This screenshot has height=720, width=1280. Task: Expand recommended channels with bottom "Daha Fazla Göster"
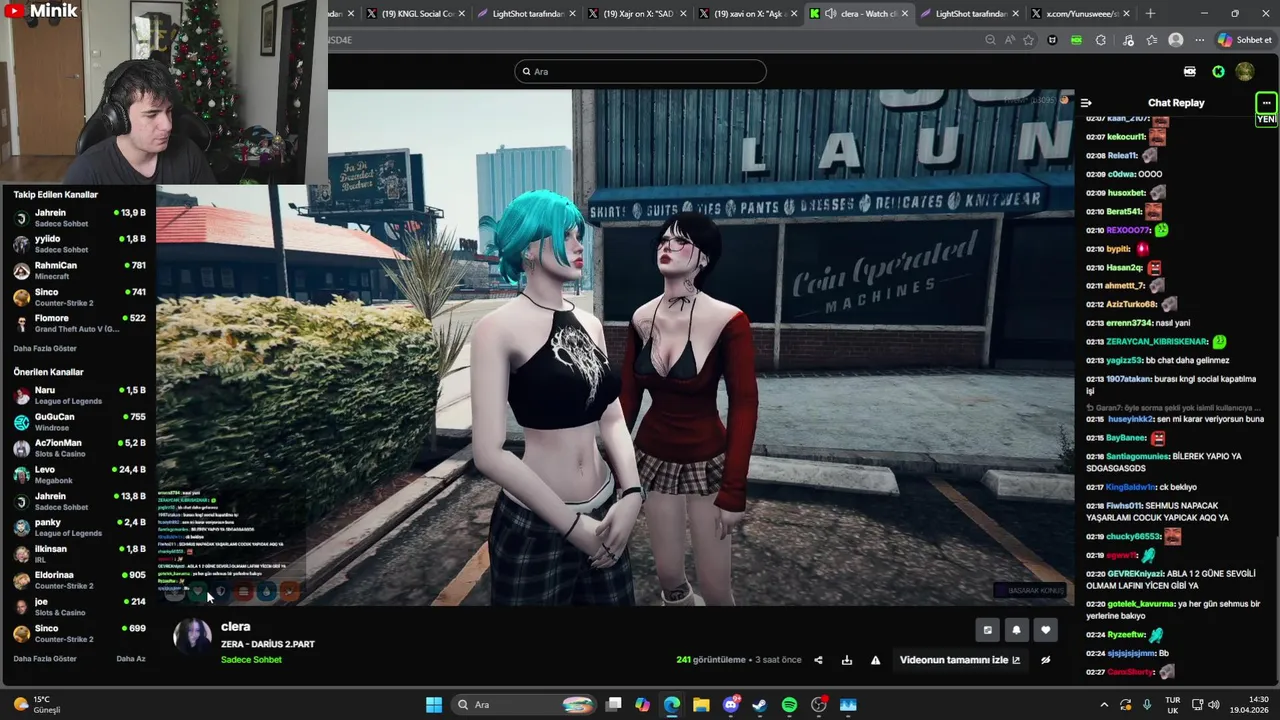click(x=45, y=659)
